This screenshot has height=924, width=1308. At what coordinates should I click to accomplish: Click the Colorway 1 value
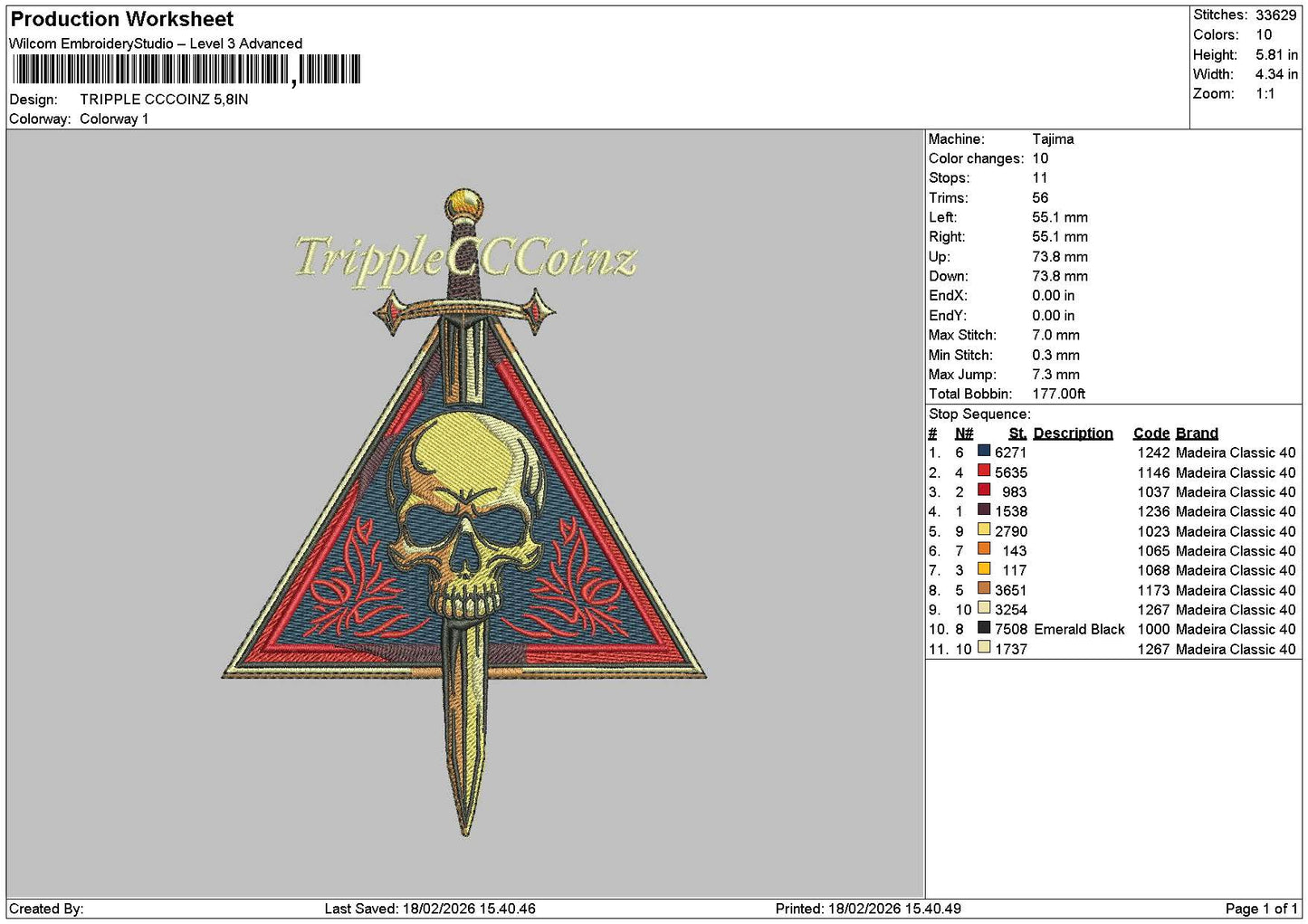tap(114, 119)
